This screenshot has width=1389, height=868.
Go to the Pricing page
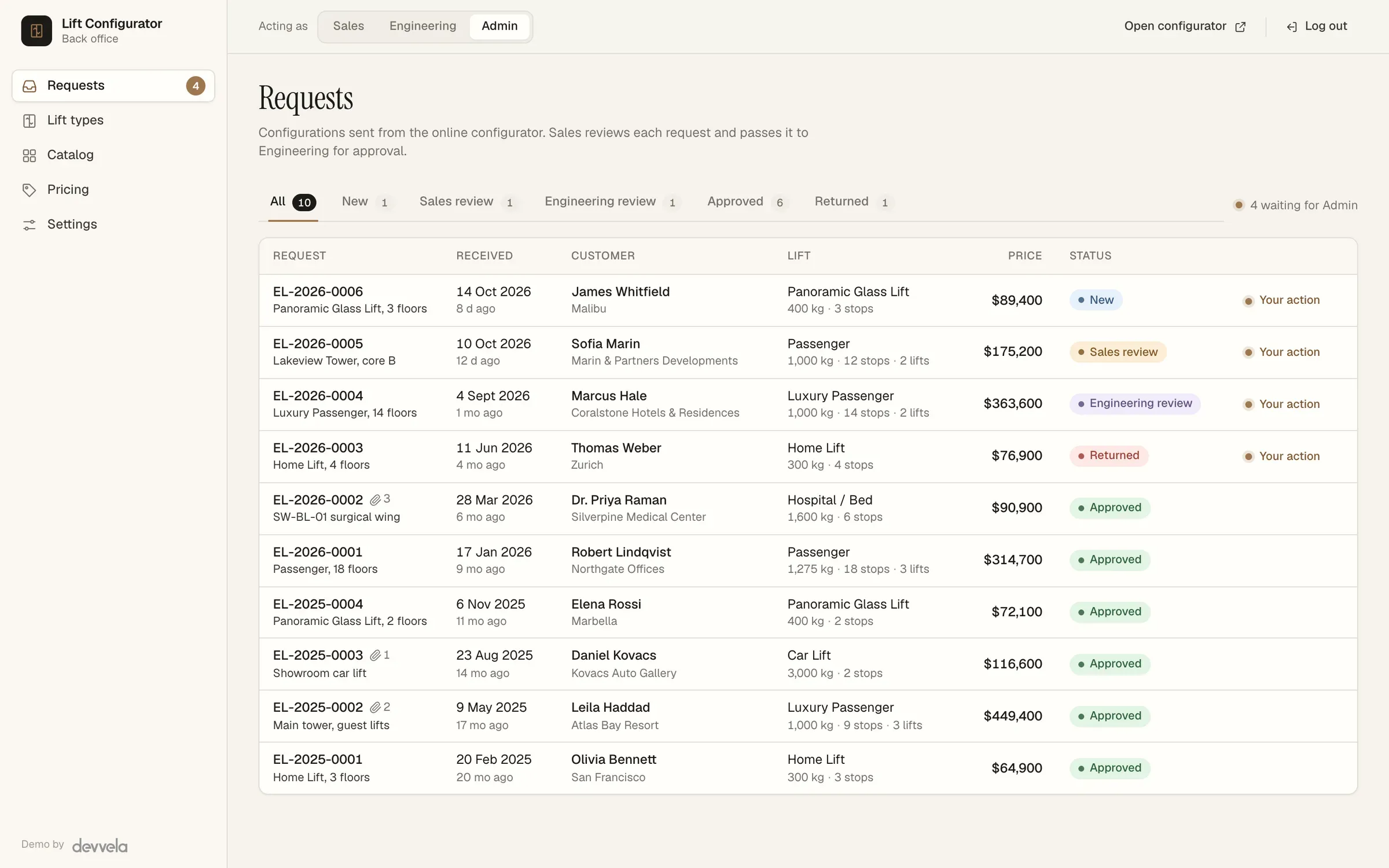tap(113, 190)
